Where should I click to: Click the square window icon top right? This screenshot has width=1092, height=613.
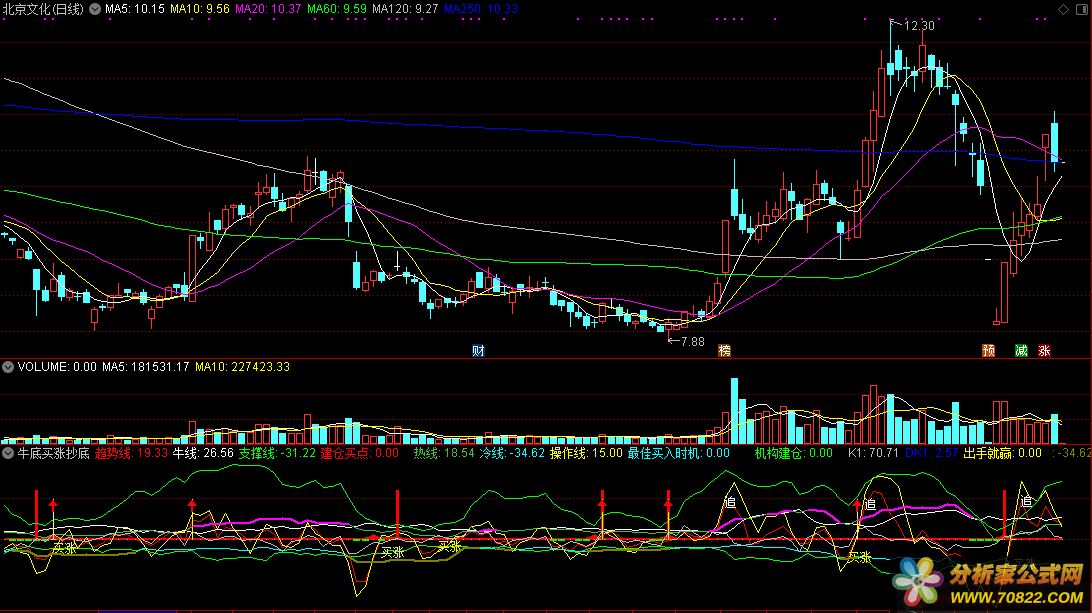click(x=1081, y=8)
